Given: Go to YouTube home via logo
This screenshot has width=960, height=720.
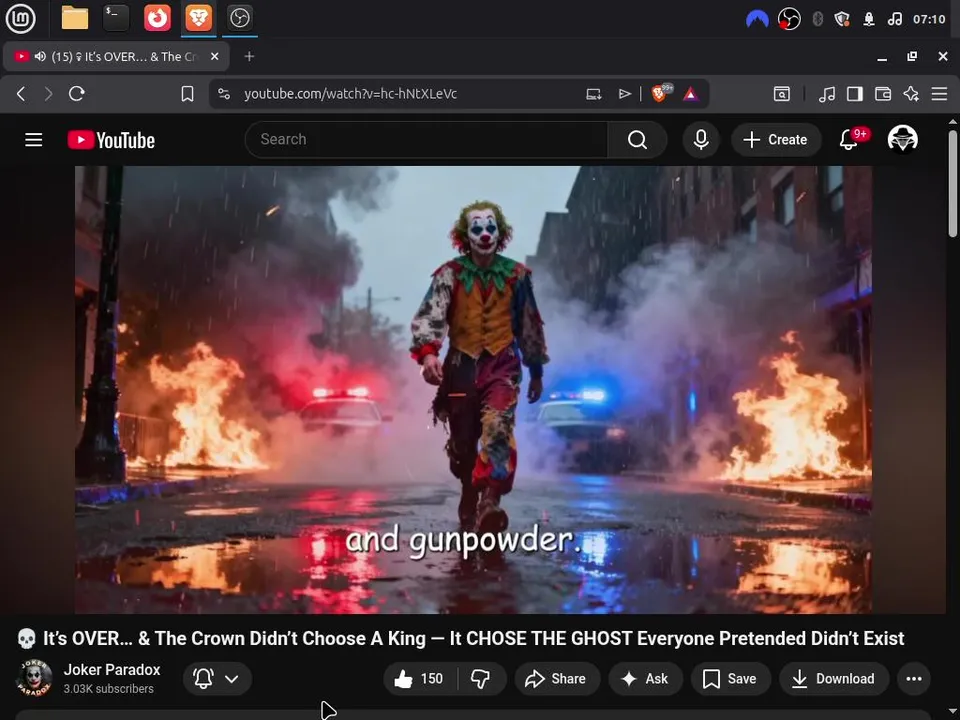Looking at the screenshot, I should 111,140.
